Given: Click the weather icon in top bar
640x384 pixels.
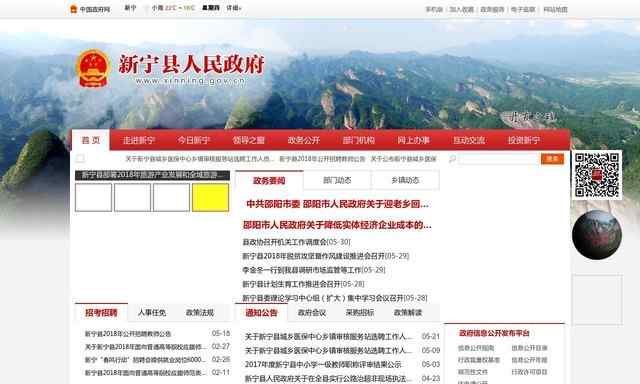Looking at the screenshot, I should [x=147, y=8].
